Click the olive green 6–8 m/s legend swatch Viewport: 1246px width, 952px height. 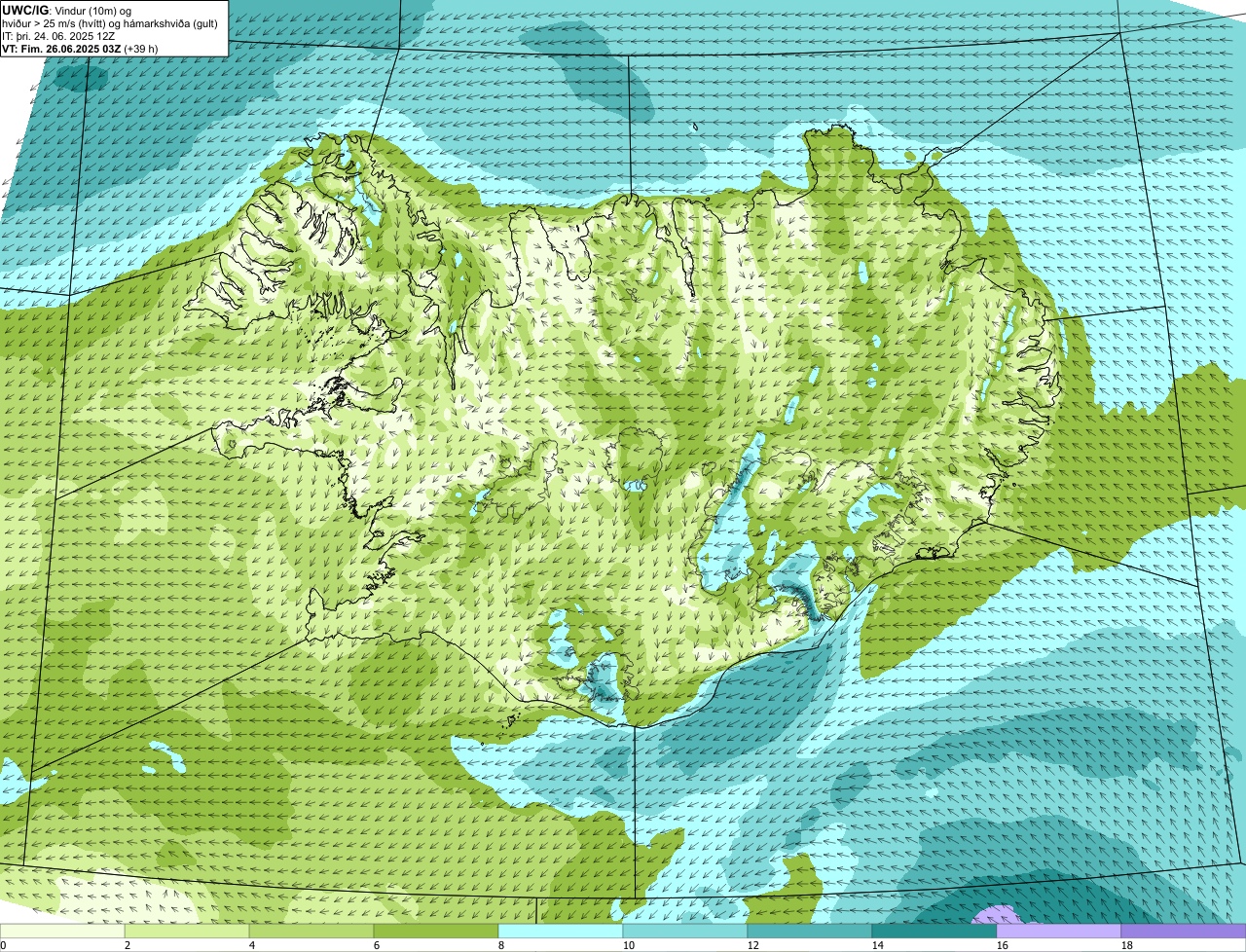tap(436, 932)
